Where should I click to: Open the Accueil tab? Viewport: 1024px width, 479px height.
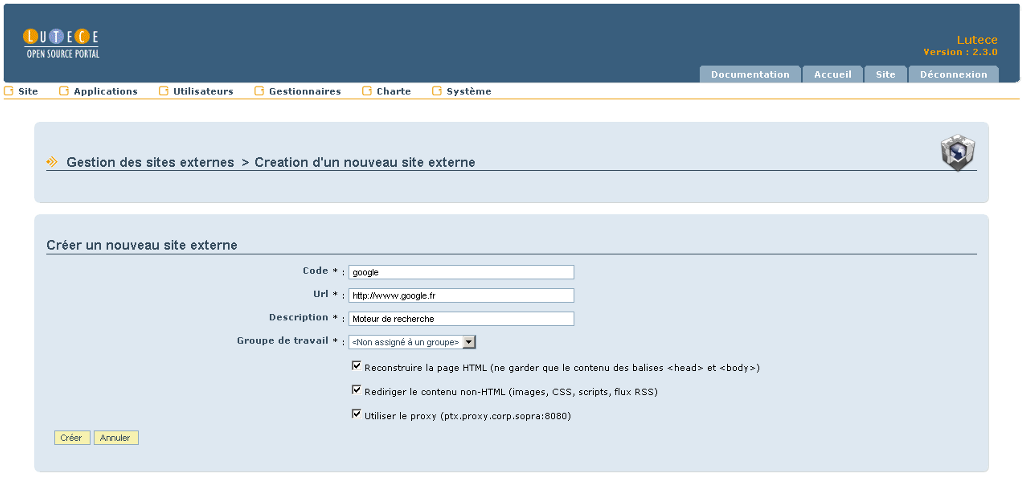point(833,74)
